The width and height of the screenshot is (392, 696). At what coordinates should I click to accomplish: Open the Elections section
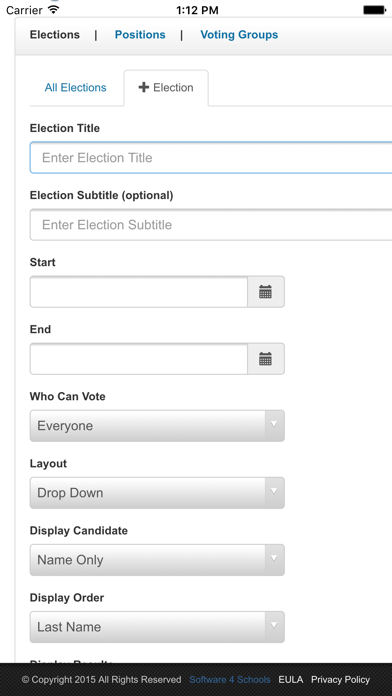click(x=55, y=35)
